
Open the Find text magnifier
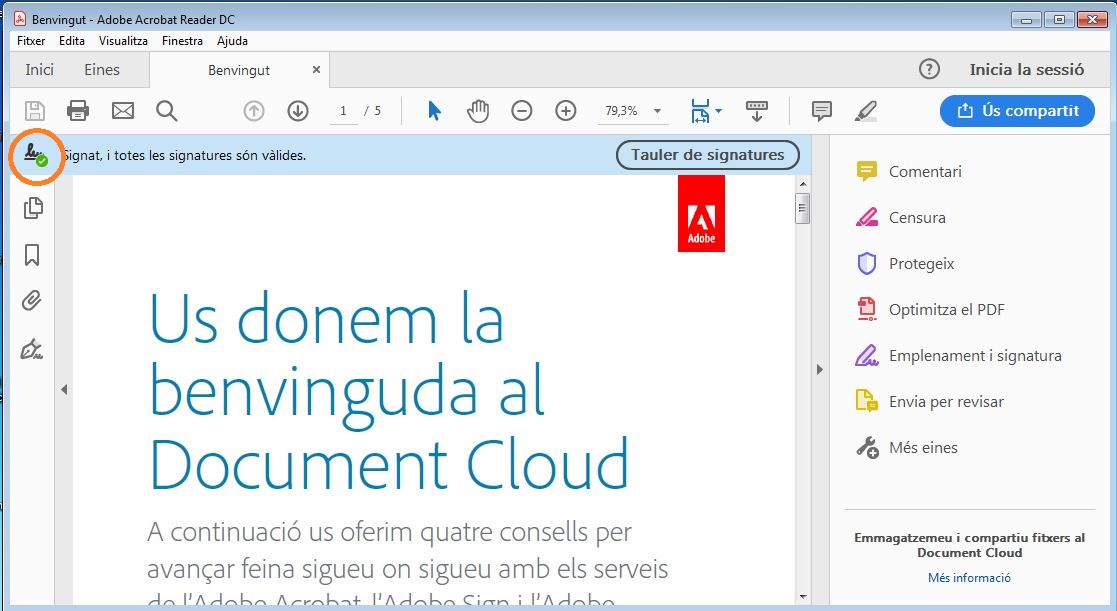167,111
